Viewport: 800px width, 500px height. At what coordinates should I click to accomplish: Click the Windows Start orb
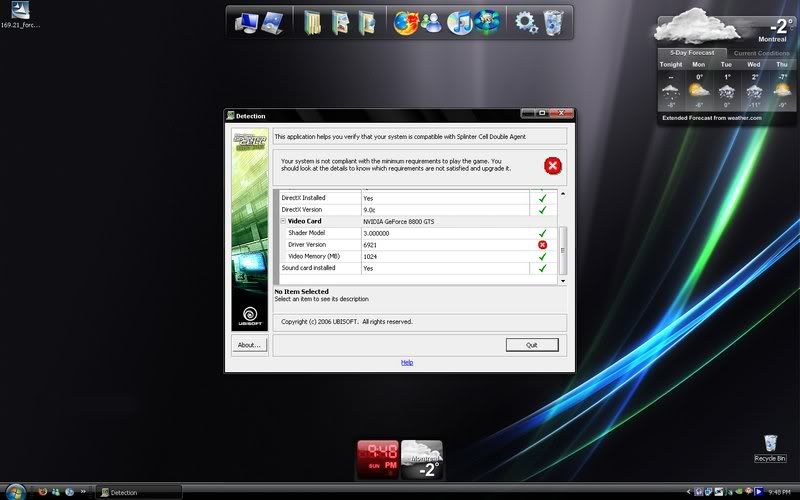pyautogui.click(x=15, y=491)
